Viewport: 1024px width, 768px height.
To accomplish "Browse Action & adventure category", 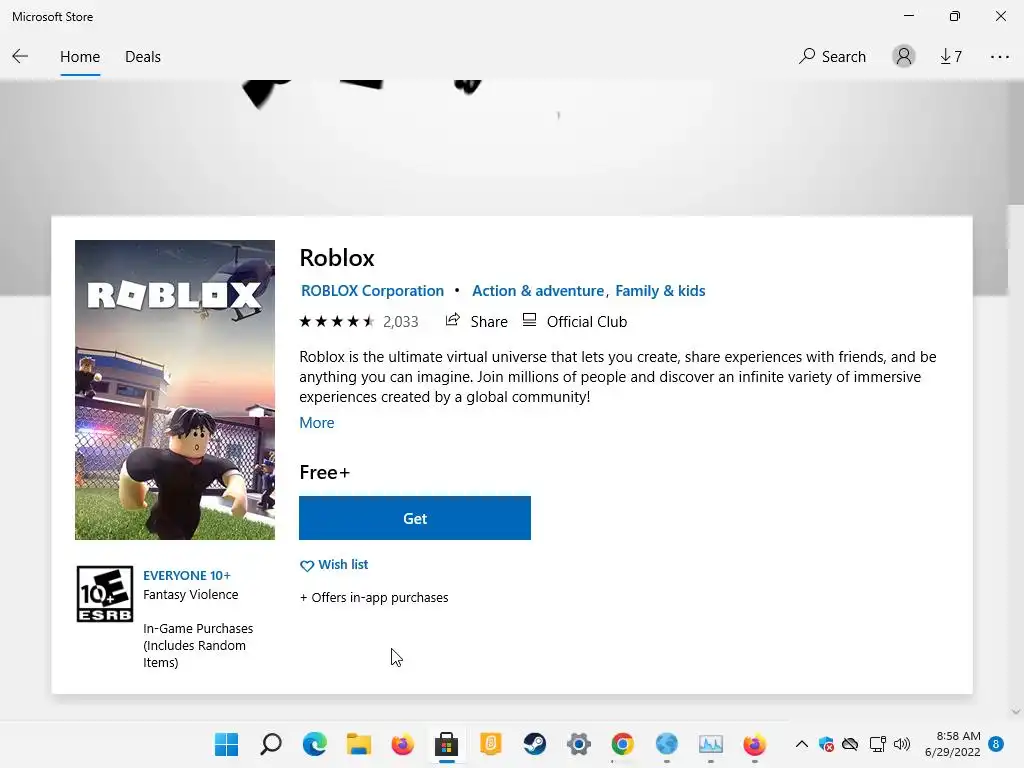I will (x=538, y=291).
